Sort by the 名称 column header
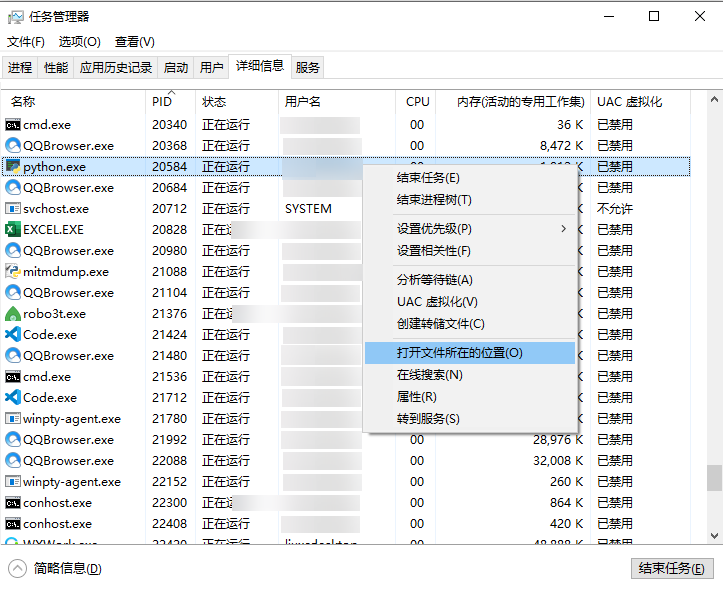 (74, 102)
